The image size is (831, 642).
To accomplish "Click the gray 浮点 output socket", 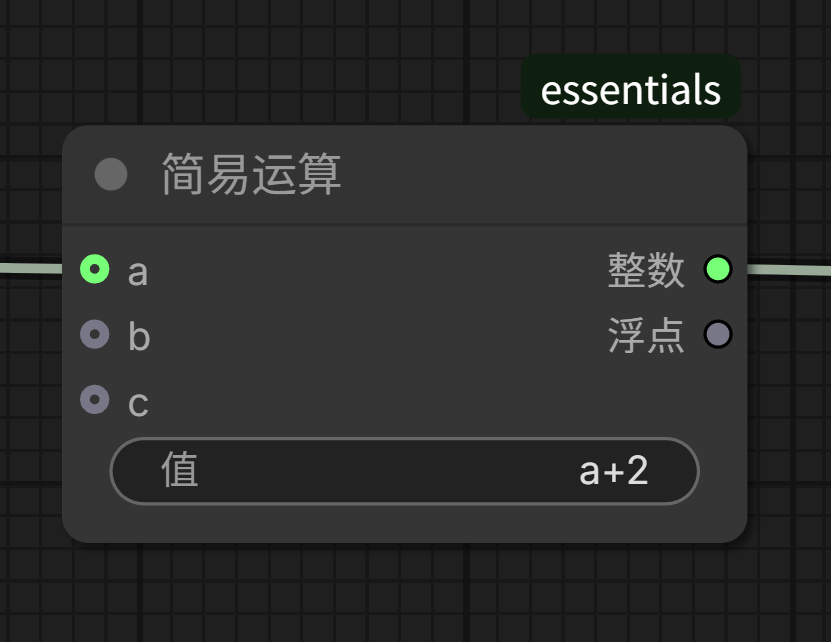I will click(x=718, y=334).
